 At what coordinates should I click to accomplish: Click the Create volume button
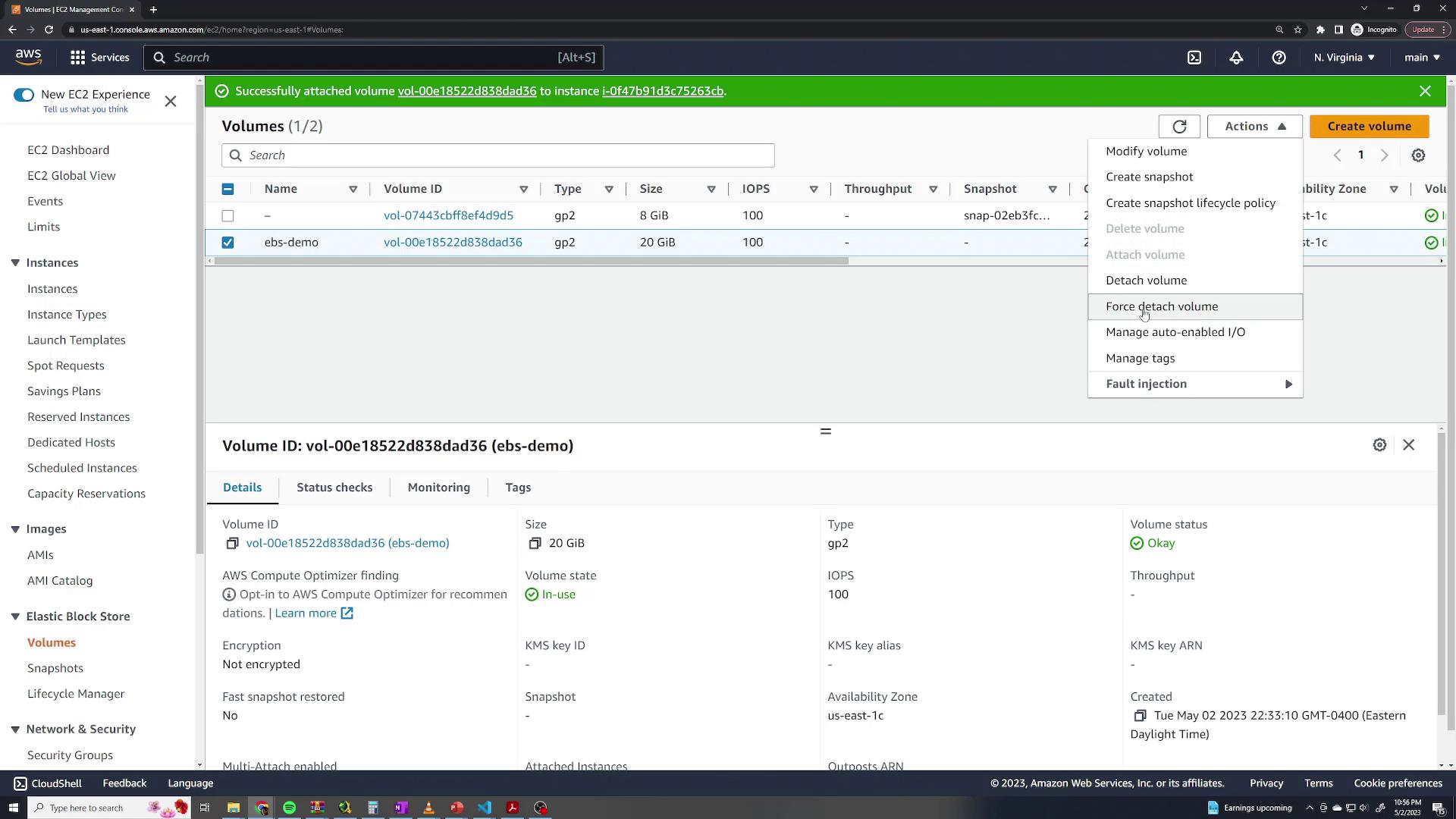1369,127
